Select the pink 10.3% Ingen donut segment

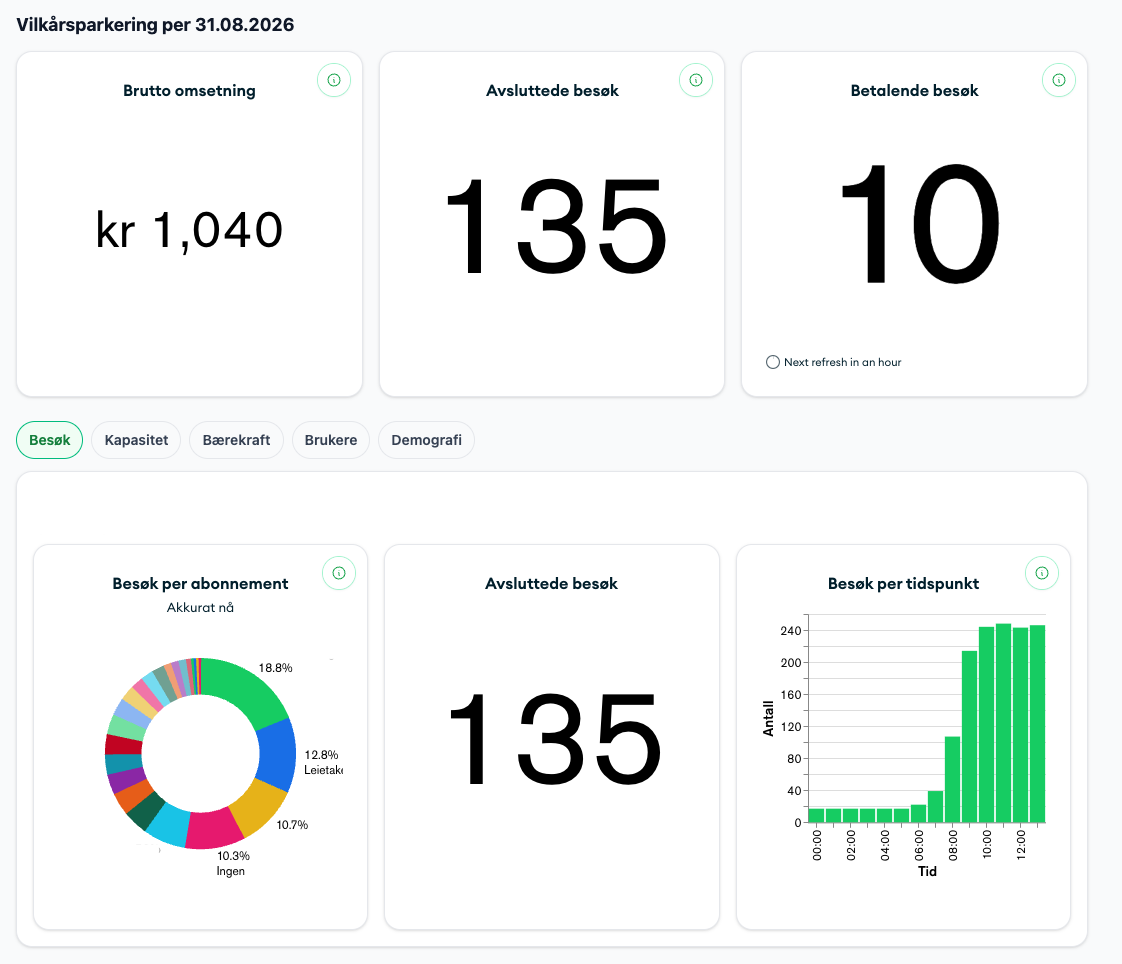(x=213, y=829)
